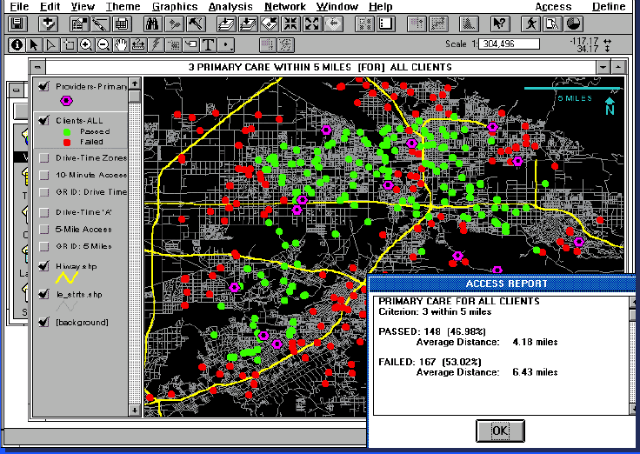Screen dimensions: 640x454
Task: Click the Access Report title bar
Action: tap(502, 283)
